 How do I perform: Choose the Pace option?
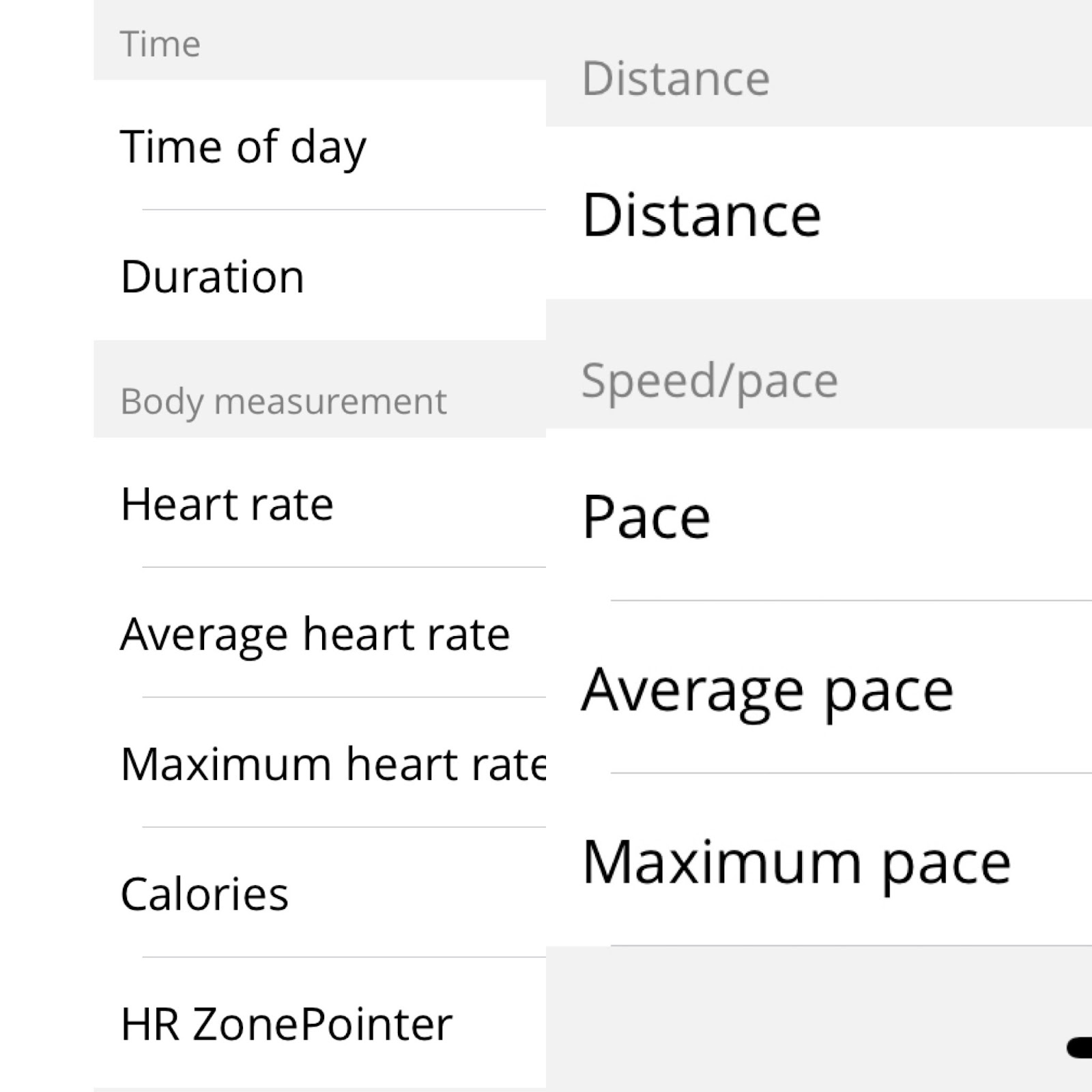(x=646, y=517)
